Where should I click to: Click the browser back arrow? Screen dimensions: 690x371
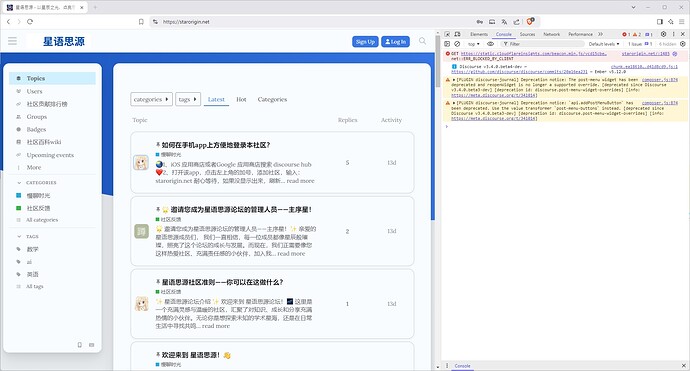point(8,22)
